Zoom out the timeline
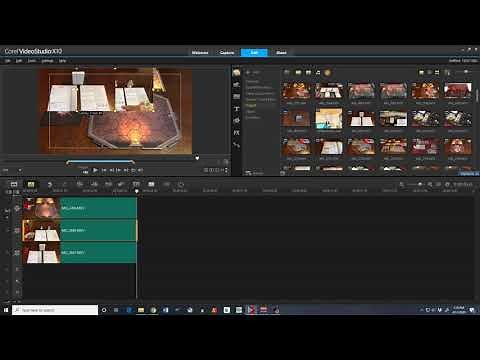Image resolution: width=480 pixels, height=360 pixels. click(x=402, y=184)
